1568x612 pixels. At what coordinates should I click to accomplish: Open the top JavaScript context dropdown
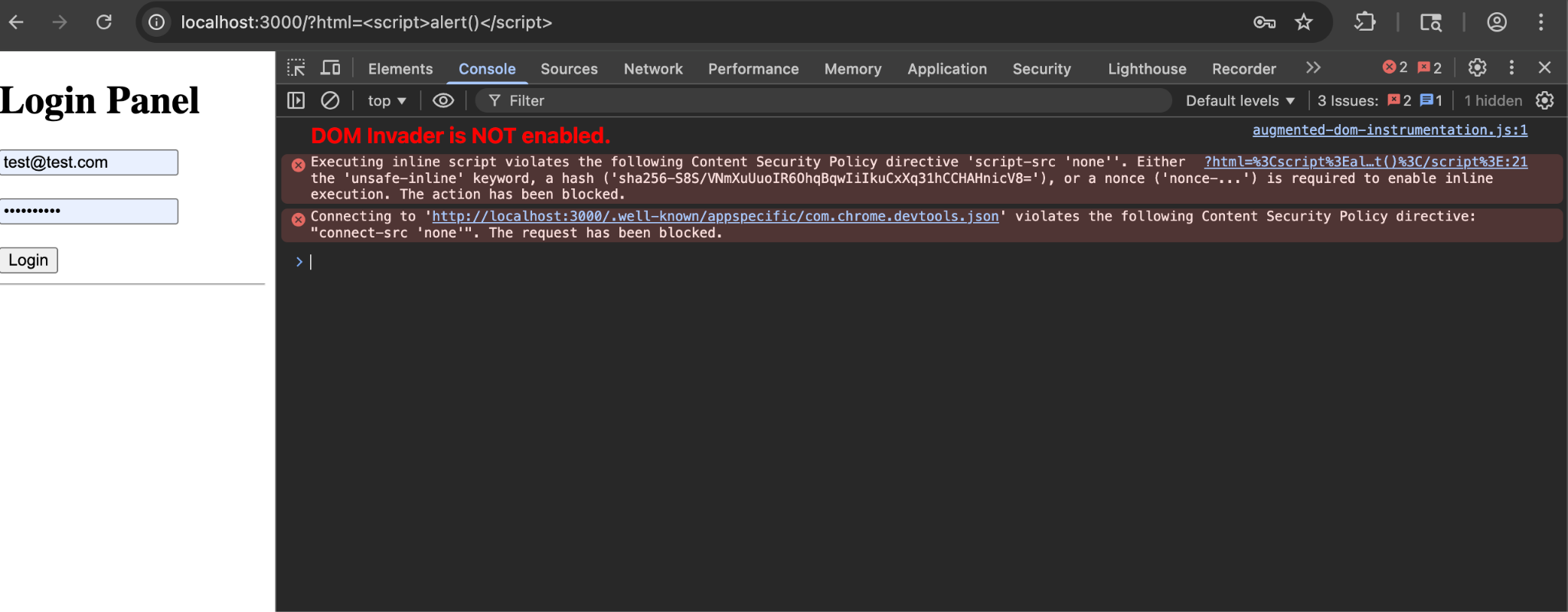tap(387, 100)
